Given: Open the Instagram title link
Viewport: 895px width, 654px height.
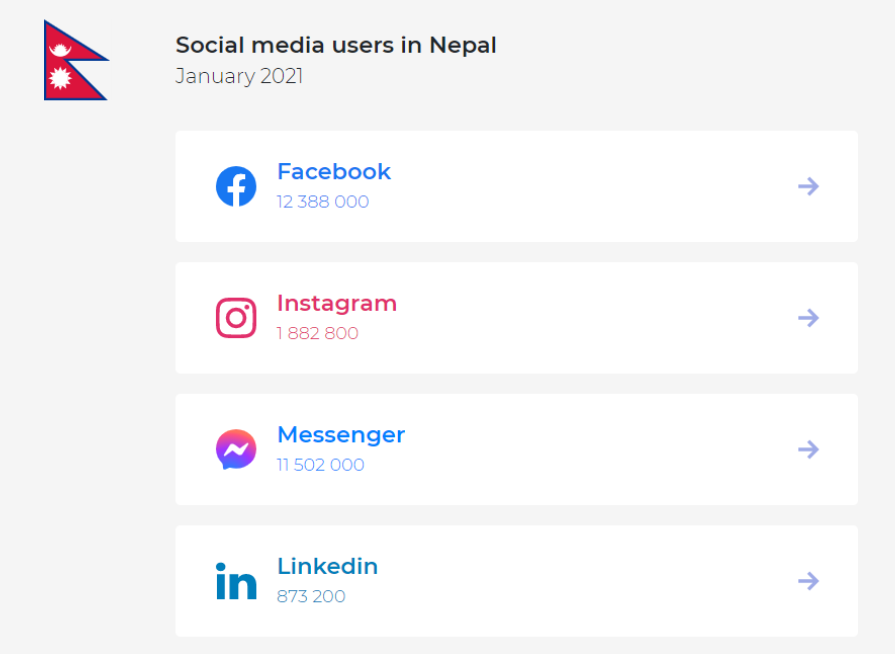Looking at the screenshot, I should point(337,304).
